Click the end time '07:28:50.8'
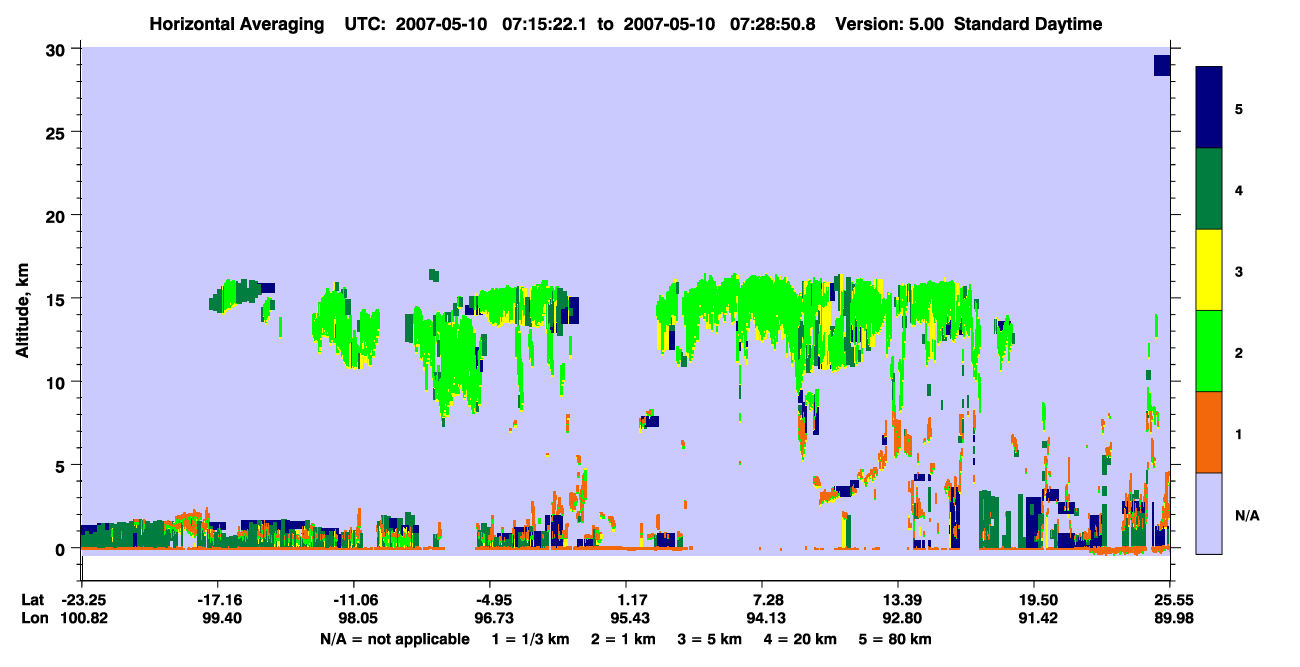The width and height of the screenshot is (1300, 667). [x=771, y=24]
